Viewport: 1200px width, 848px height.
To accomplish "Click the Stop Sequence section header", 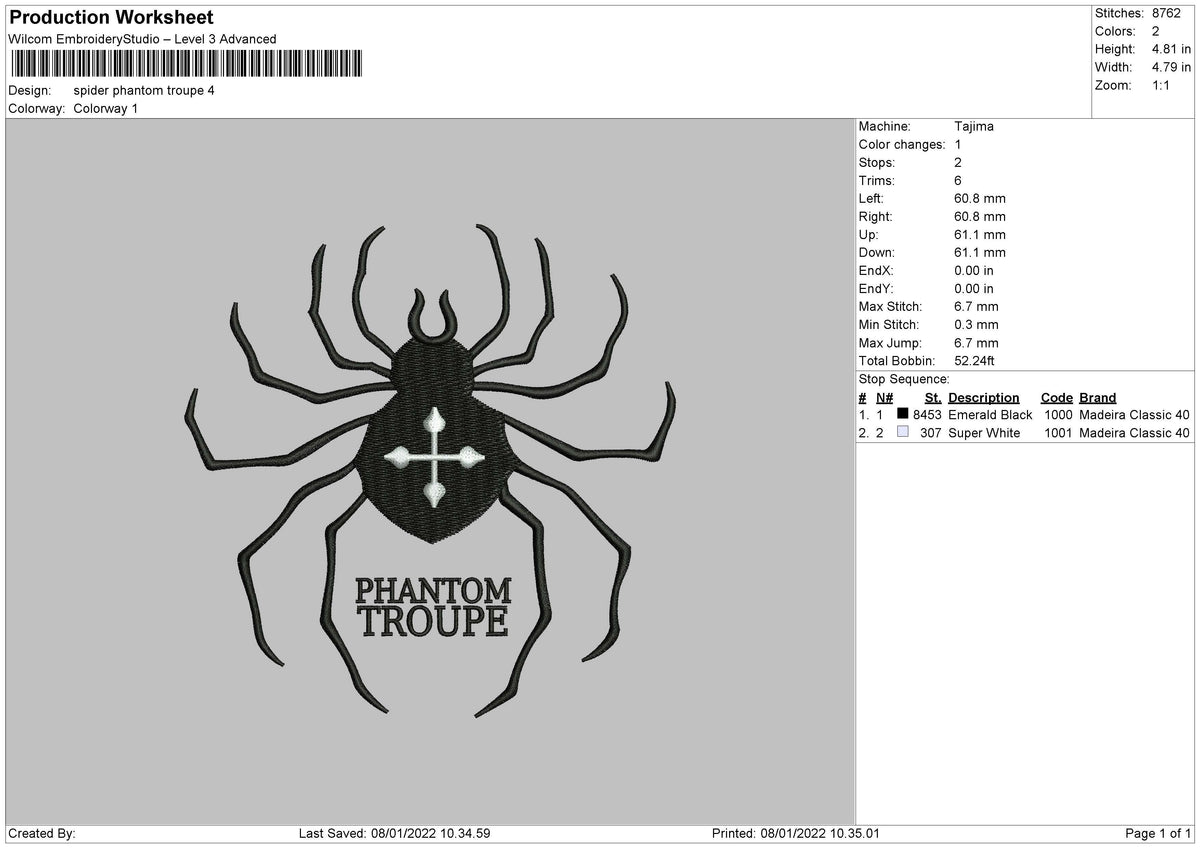I will point(904,379).
